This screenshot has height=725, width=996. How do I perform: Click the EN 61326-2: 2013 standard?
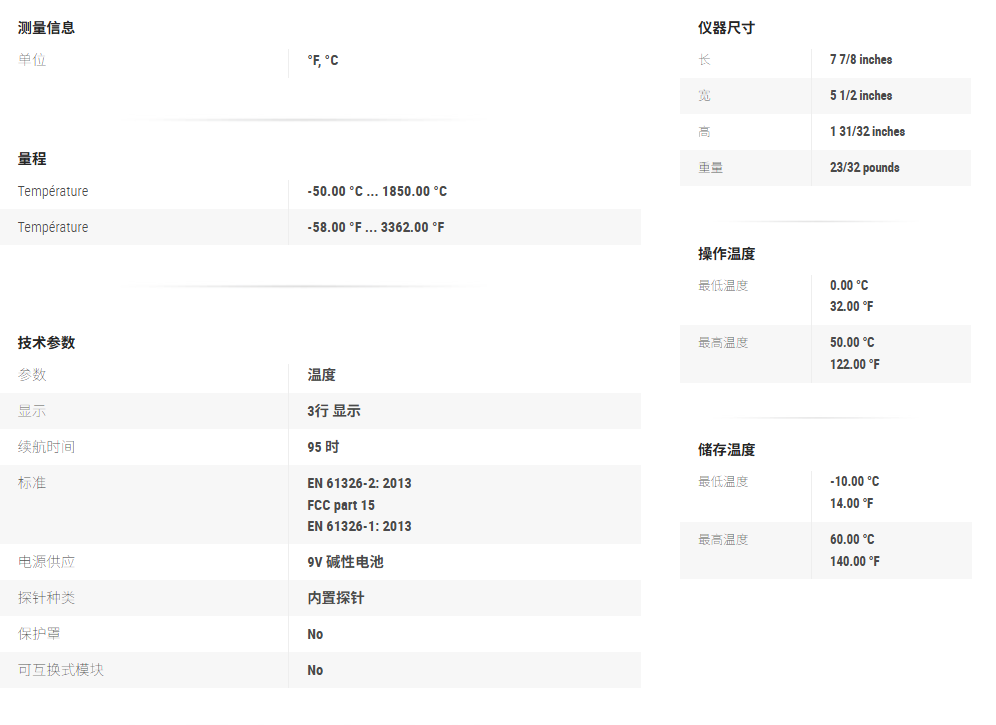pyautogui.click(x=359, y=483)
